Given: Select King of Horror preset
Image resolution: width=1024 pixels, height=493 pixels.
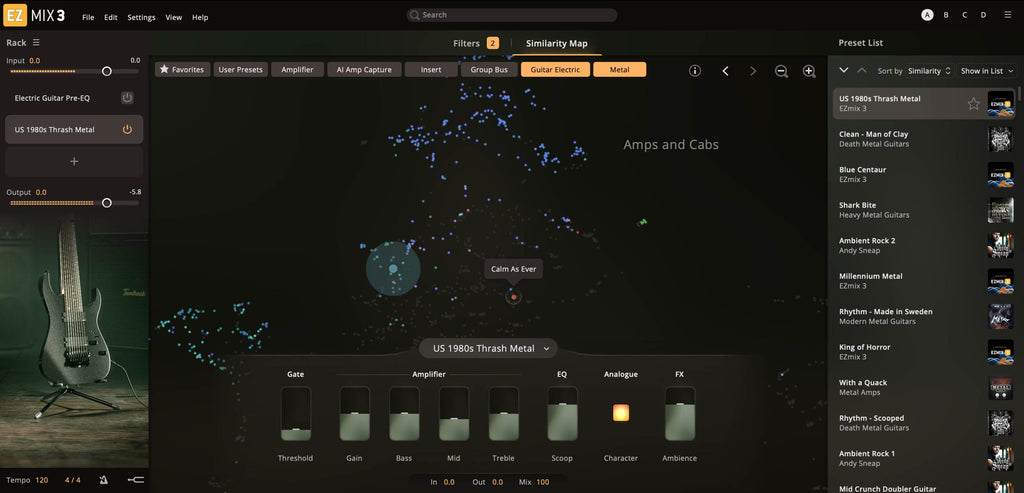Looking at the screenshot, I should click(923, 352).
